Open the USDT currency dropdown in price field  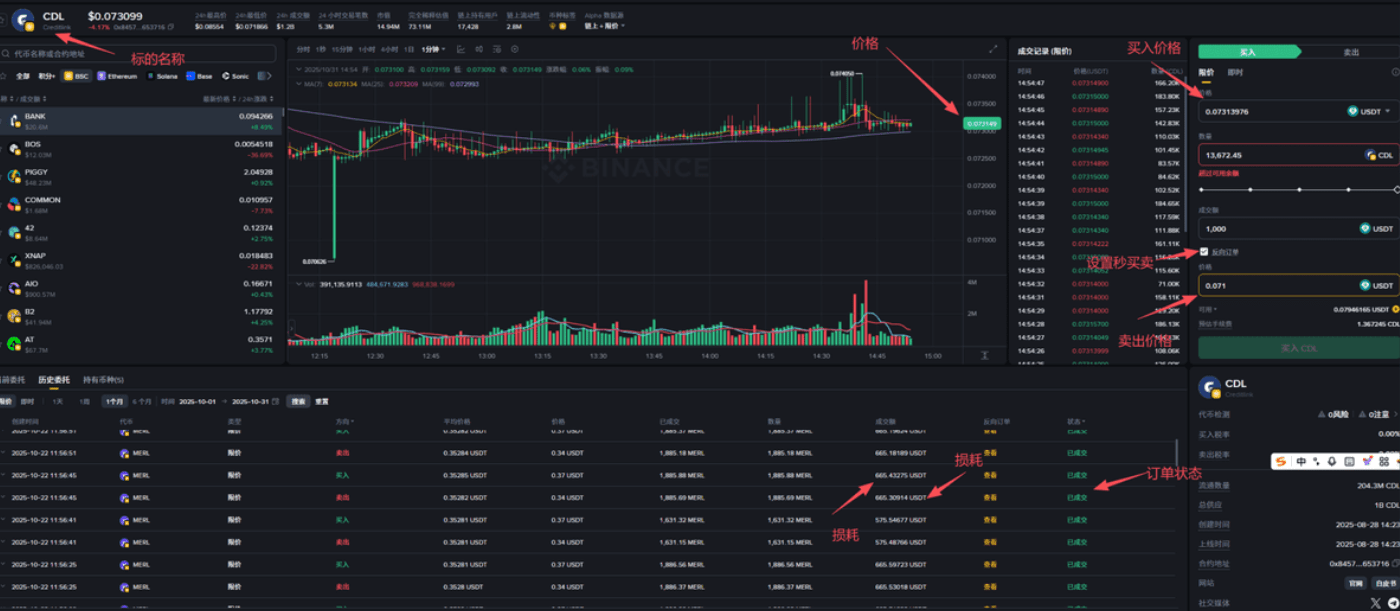click(1372, 111)
